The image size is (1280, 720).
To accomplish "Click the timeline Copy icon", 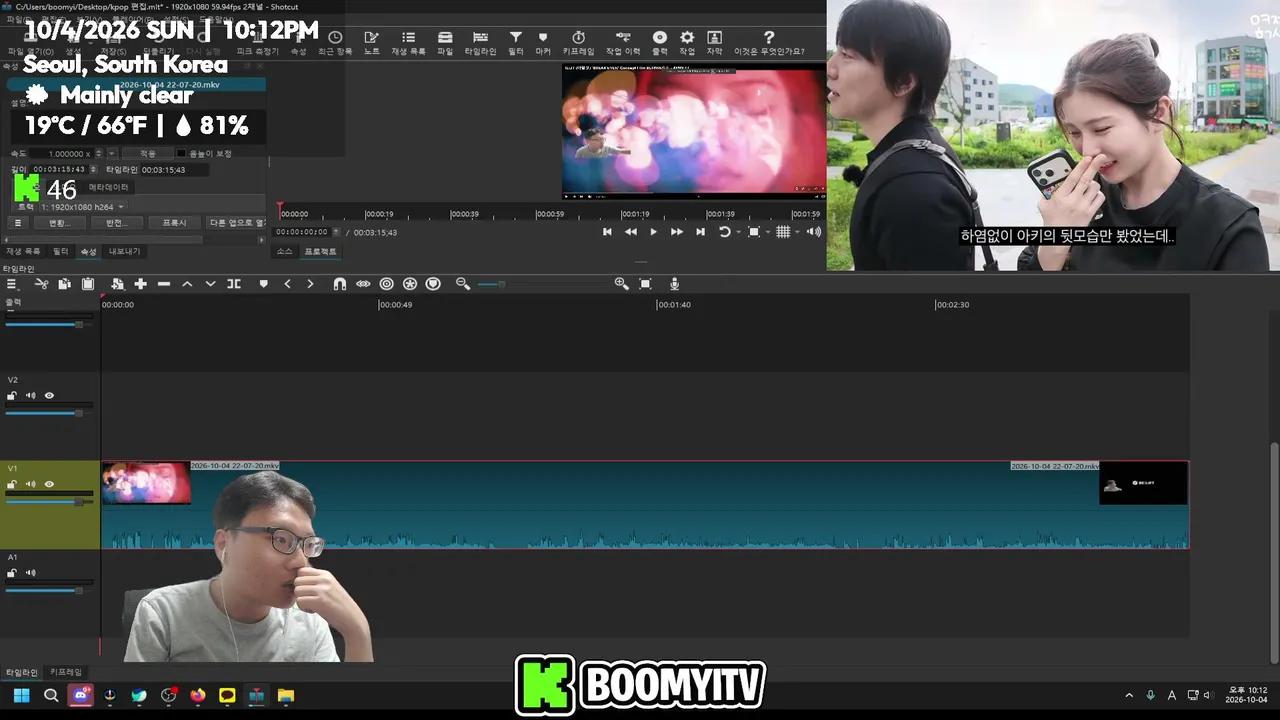I will [64, 284].
